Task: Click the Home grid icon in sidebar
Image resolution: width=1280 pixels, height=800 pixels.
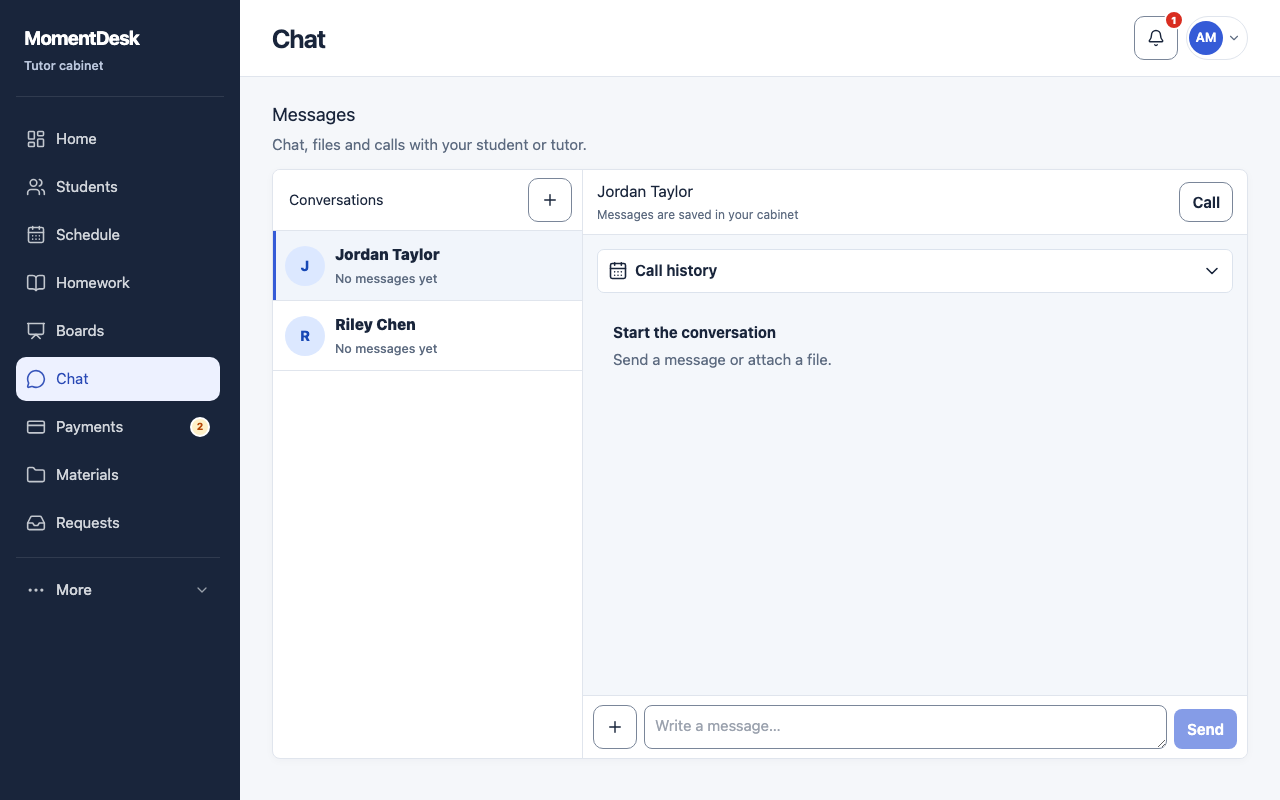Action: tap(36, 139)
